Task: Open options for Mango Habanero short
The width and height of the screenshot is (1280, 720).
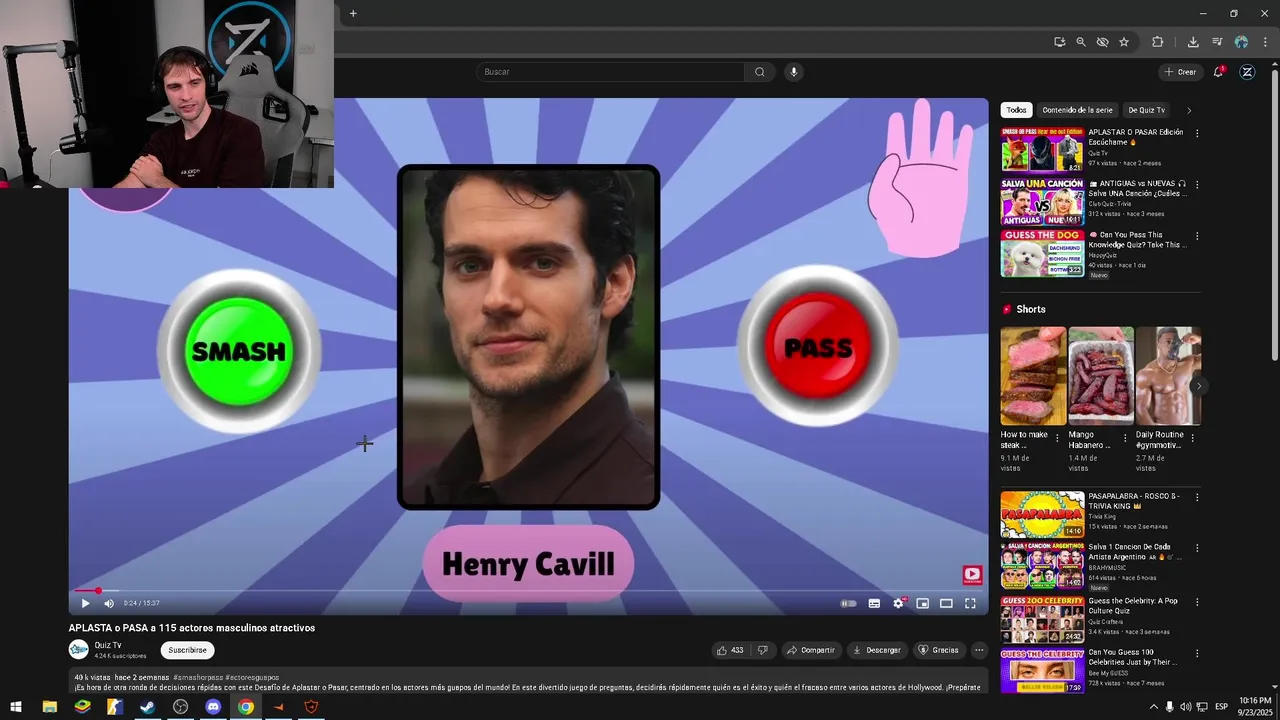Action: (x=1124, y=438)
